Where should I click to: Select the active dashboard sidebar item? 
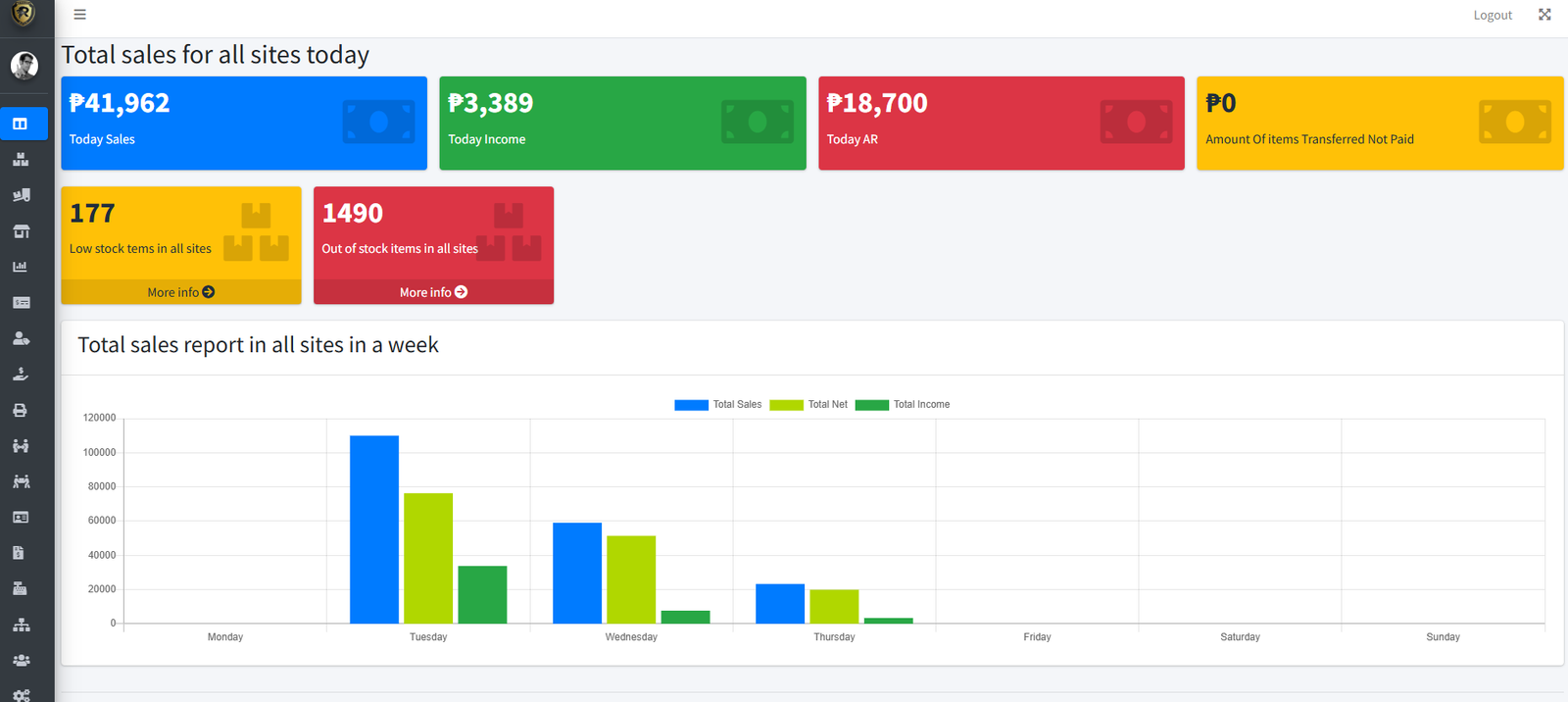tap(24, 124)
